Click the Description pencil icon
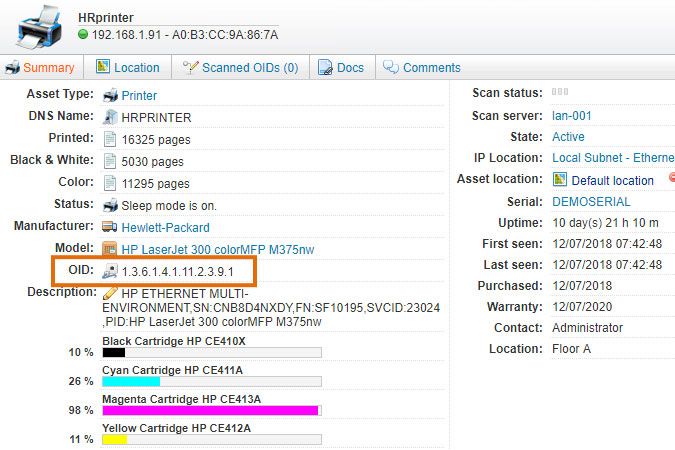This screenshot has width=675, height=450. pyautogui.click(x=111, y=293)
